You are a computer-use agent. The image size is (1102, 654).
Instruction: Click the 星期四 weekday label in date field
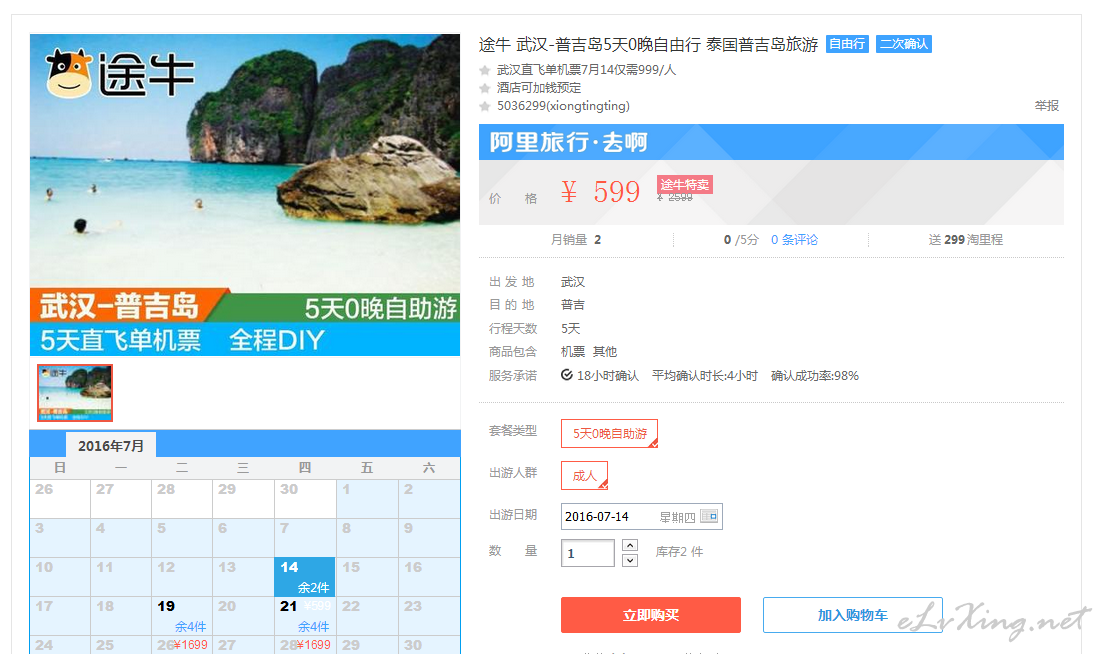click(678, 518)
